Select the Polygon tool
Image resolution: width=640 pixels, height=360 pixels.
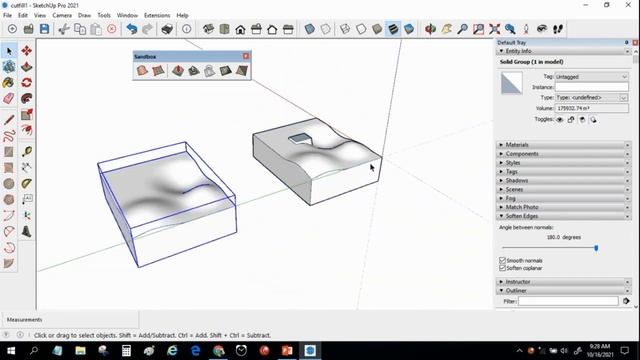tap(9, 200)
